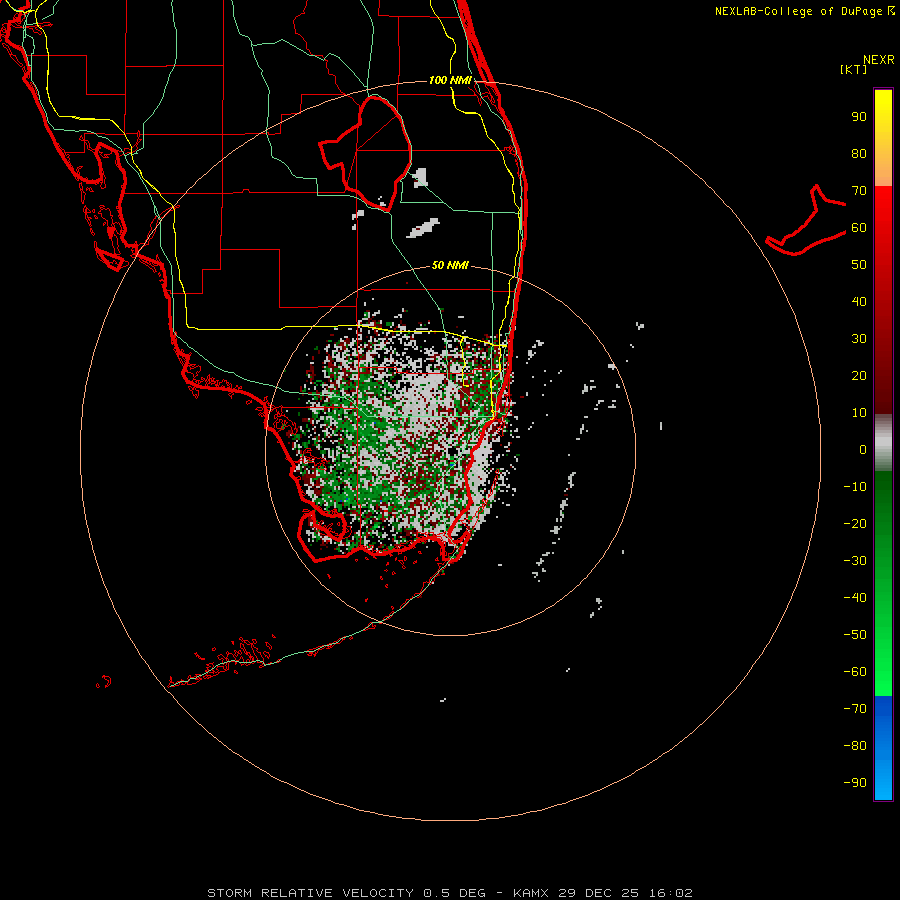Click the -40 value on velocity scale
The width and height of the screenshot is (900, 900).
[855, 598]
